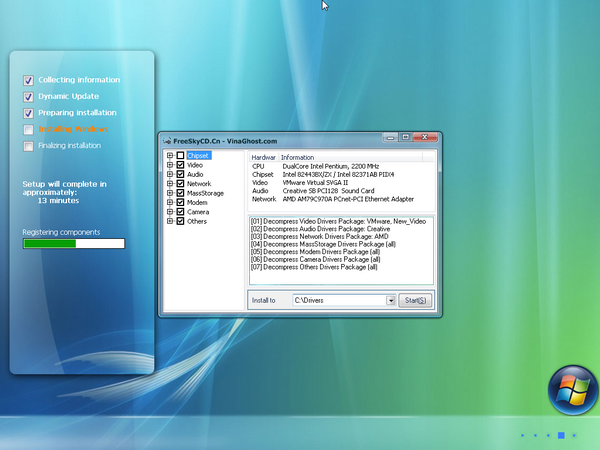The height and width of the screenshot is (450, 600).
Task: Uncheck the MassStorage checkbox
Action: point(180,193)
